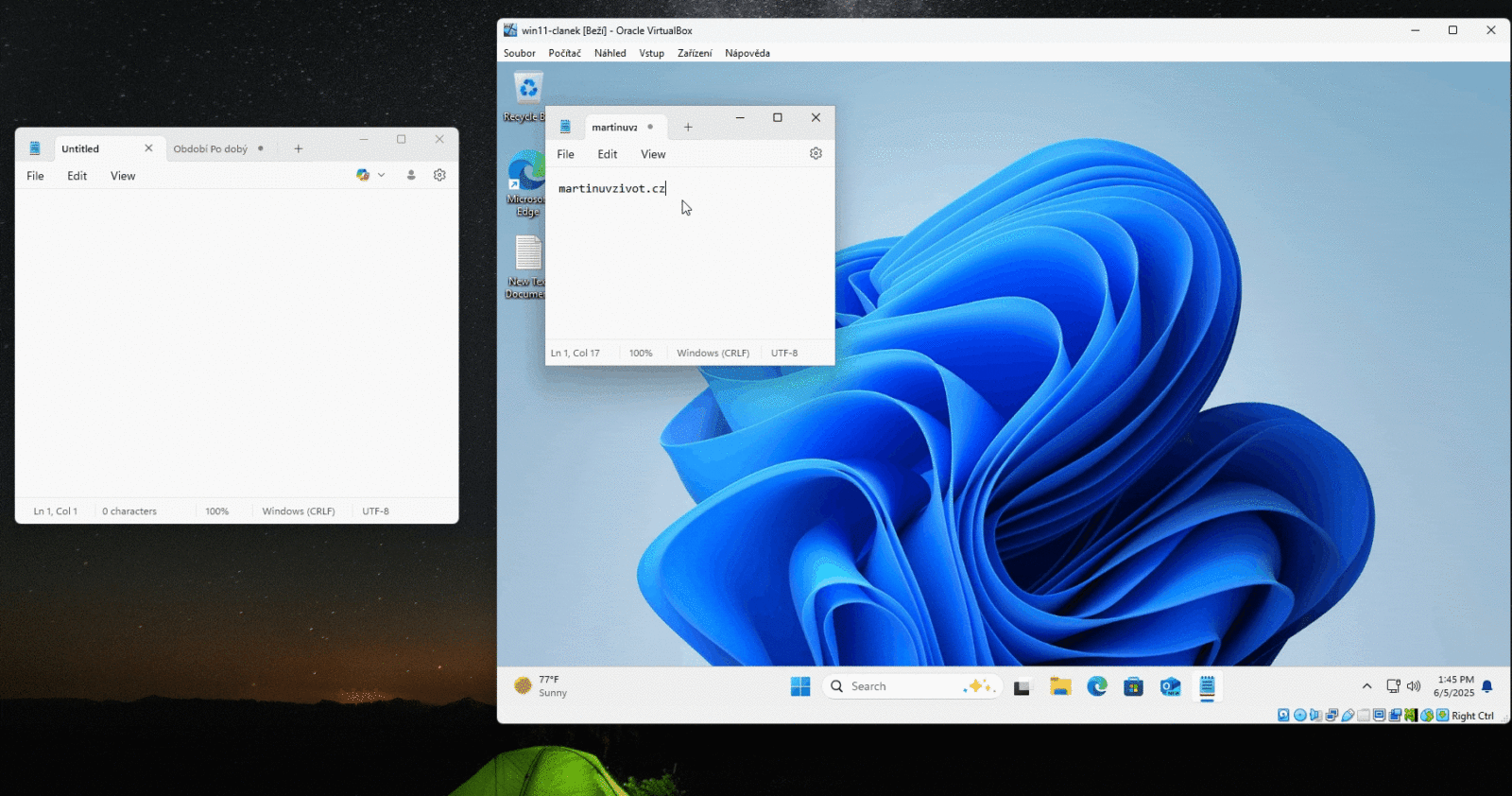This screenshot has height=796, width=1512.
Task: Expand the Copilot dropdown arrow in host Notepad
Action: pos(382,175)
